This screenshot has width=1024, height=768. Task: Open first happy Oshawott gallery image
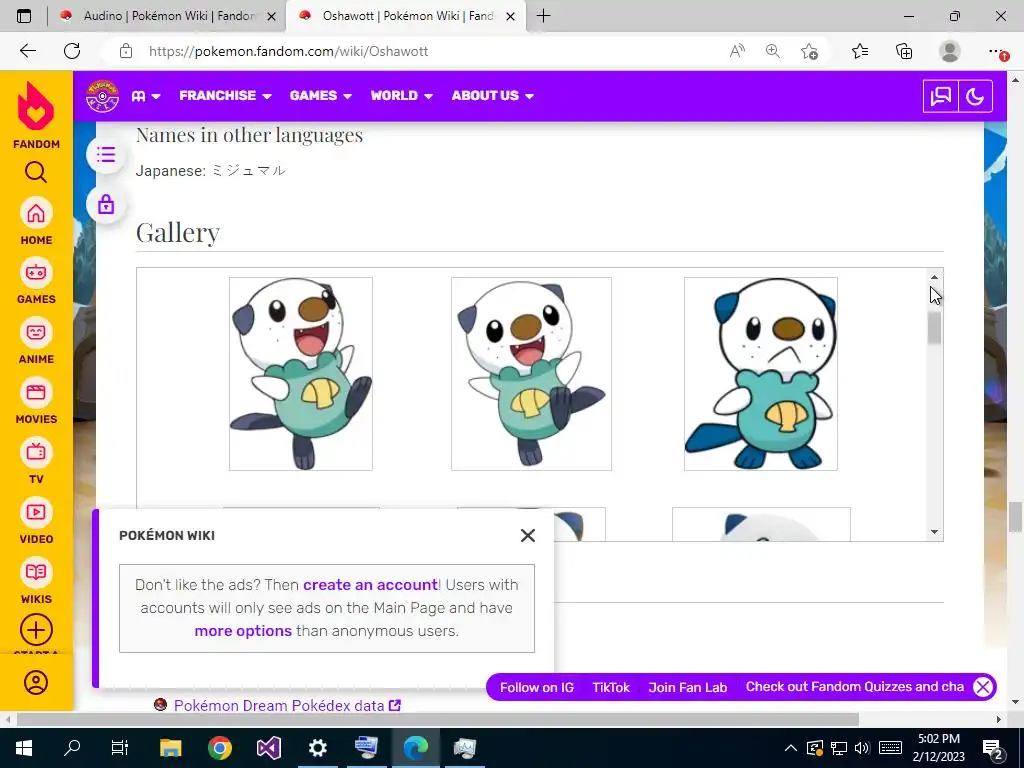click(x=301, y=374)
